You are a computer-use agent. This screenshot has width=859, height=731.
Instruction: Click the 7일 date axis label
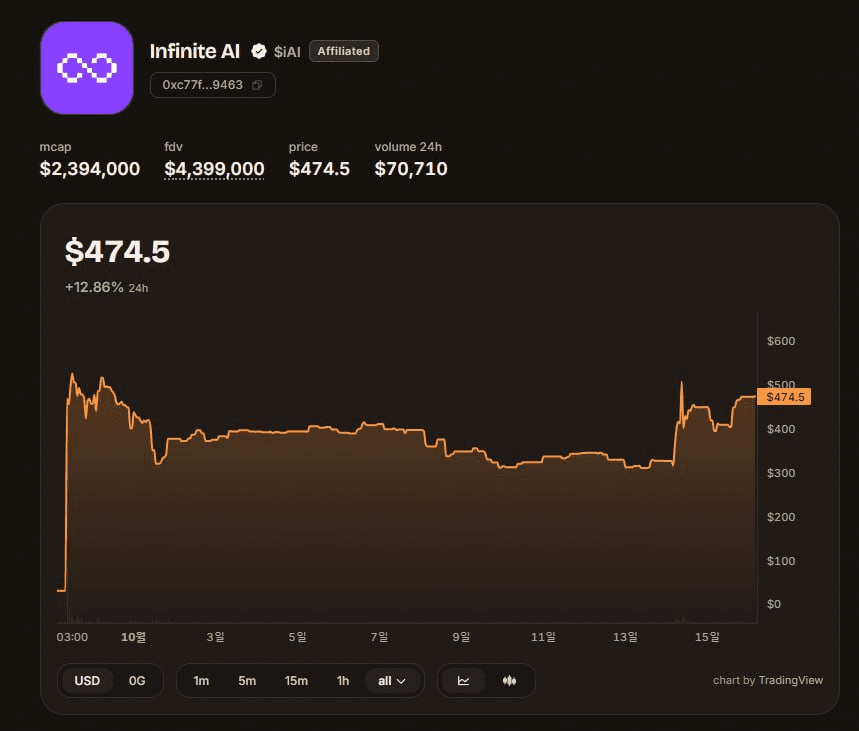379,637
